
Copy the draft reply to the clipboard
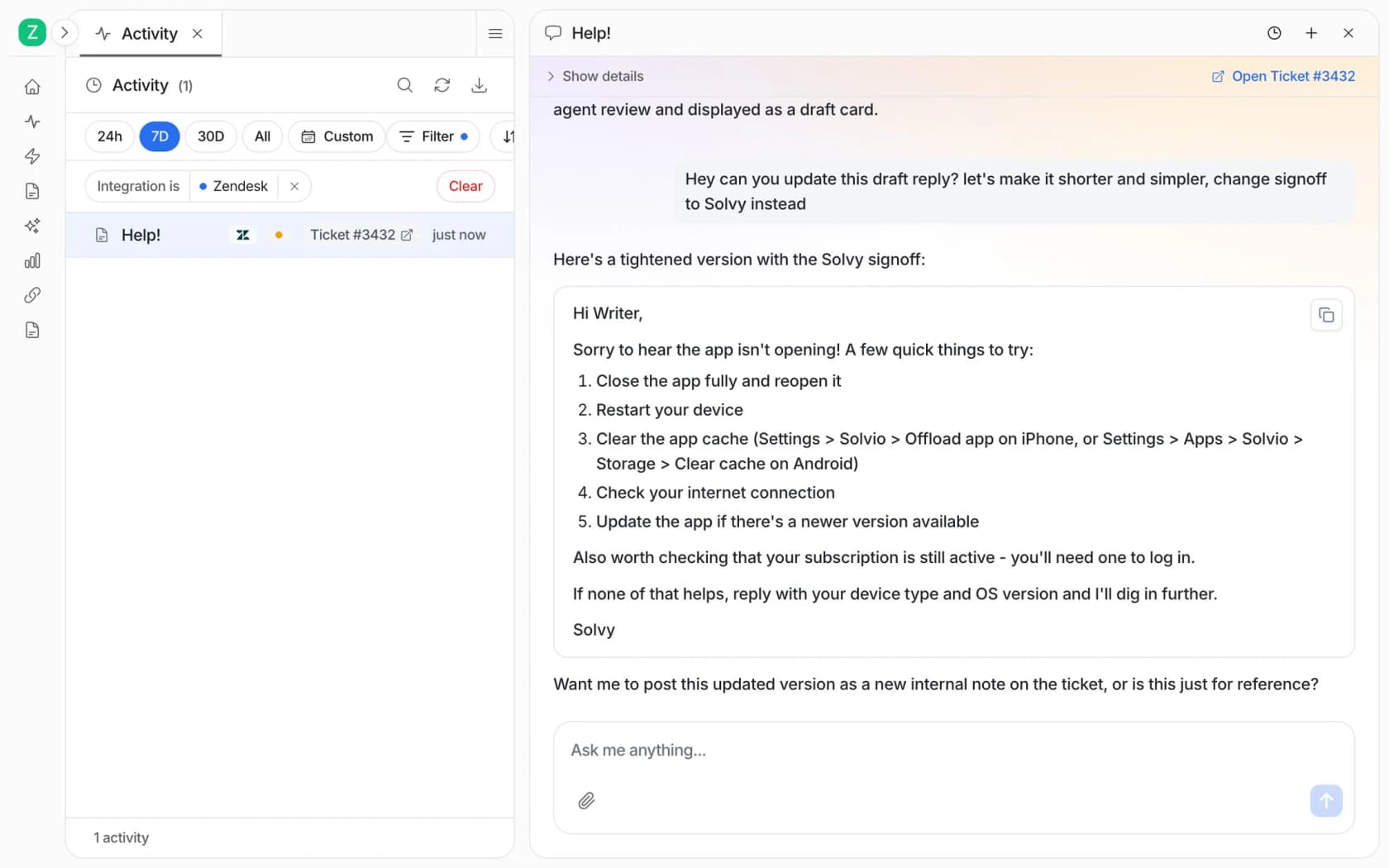point(1326,315)
